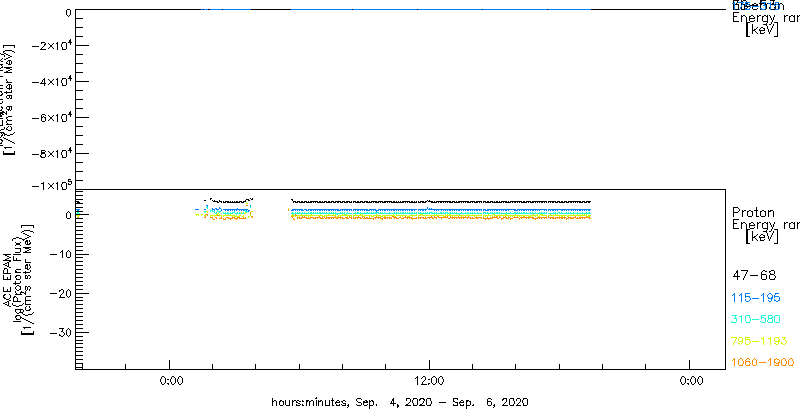Pick the cyan 310-580 legend label
800x410 pixels.
(756, 319)
